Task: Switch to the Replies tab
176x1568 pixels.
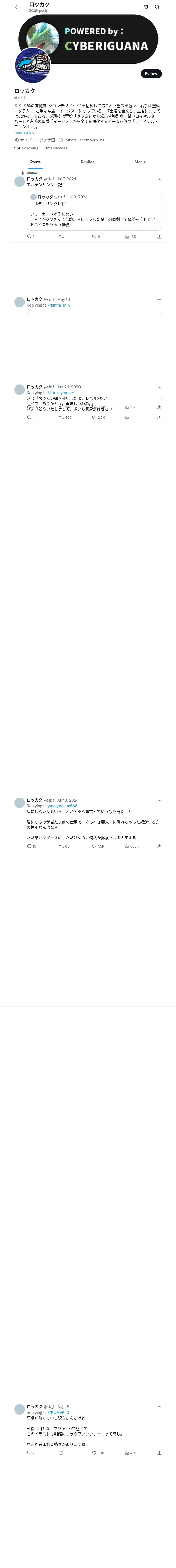Action: (87, 162)
